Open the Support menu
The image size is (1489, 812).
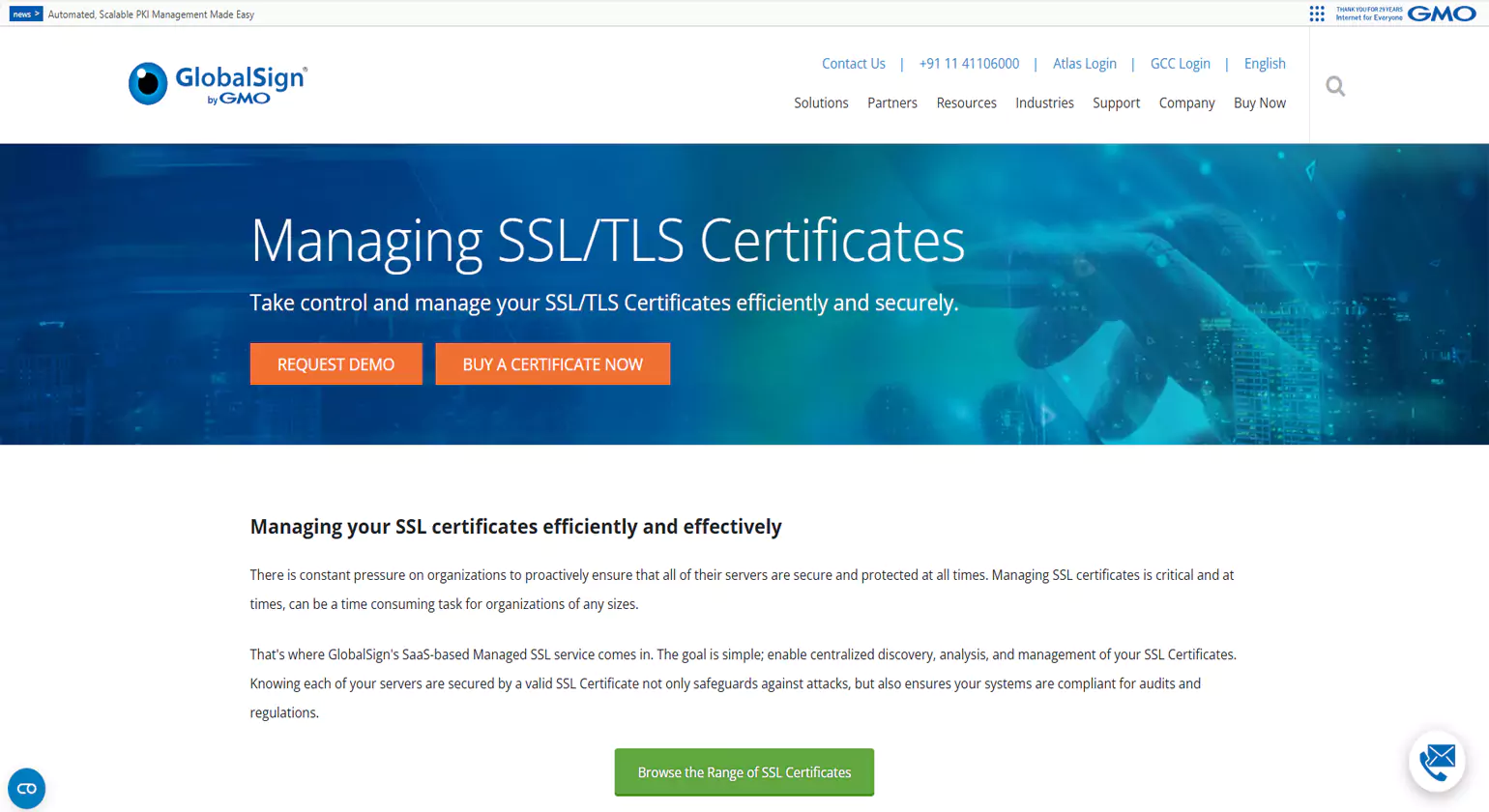tap(1116, 103)
